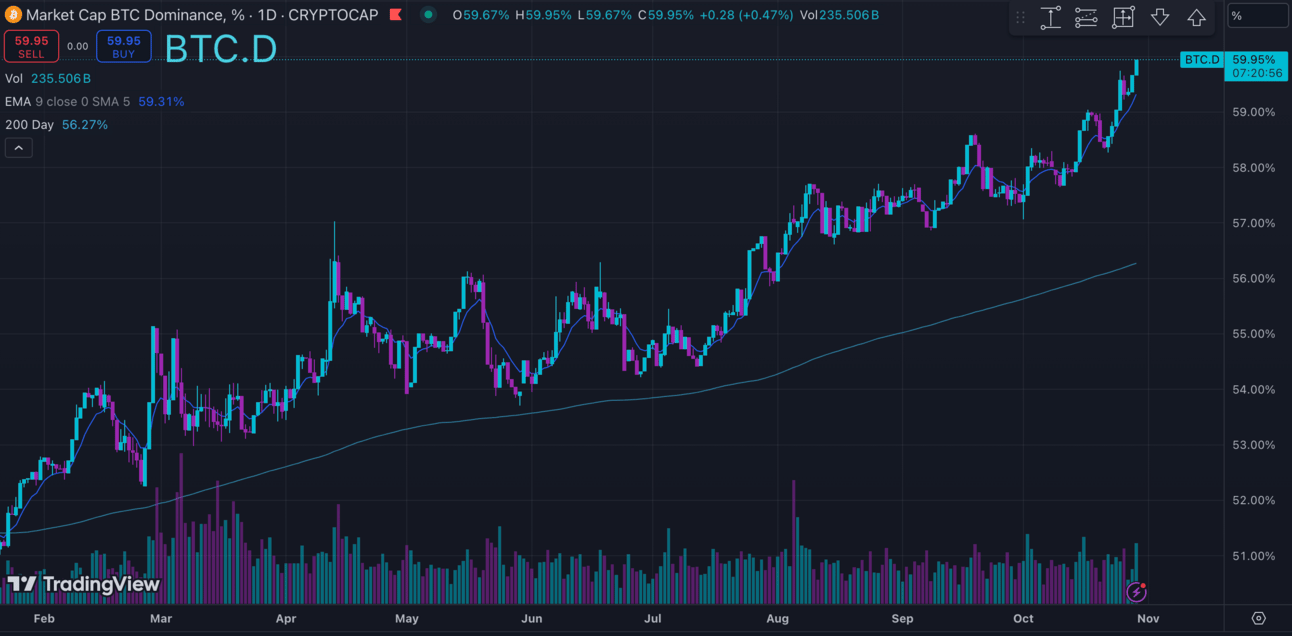Click the 56.00% price scale label
Screen dimensions: 1292x636
1253,279
